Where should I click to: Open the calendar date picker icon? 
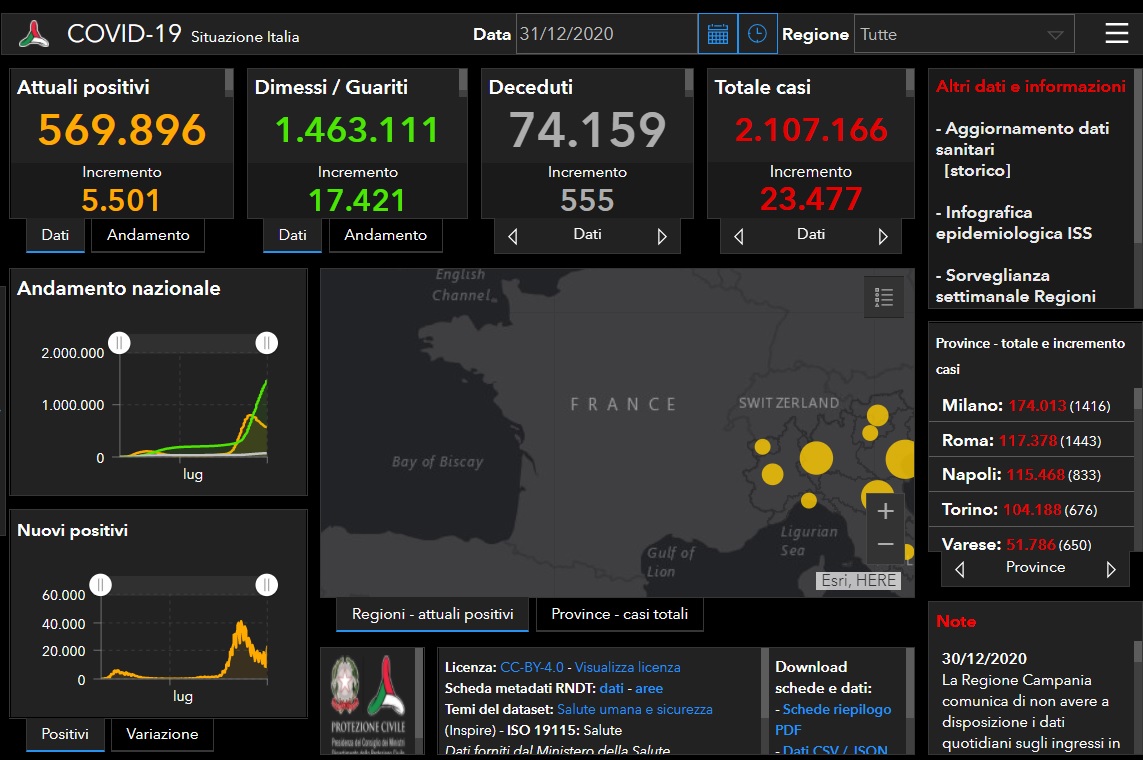coord(717,34)
